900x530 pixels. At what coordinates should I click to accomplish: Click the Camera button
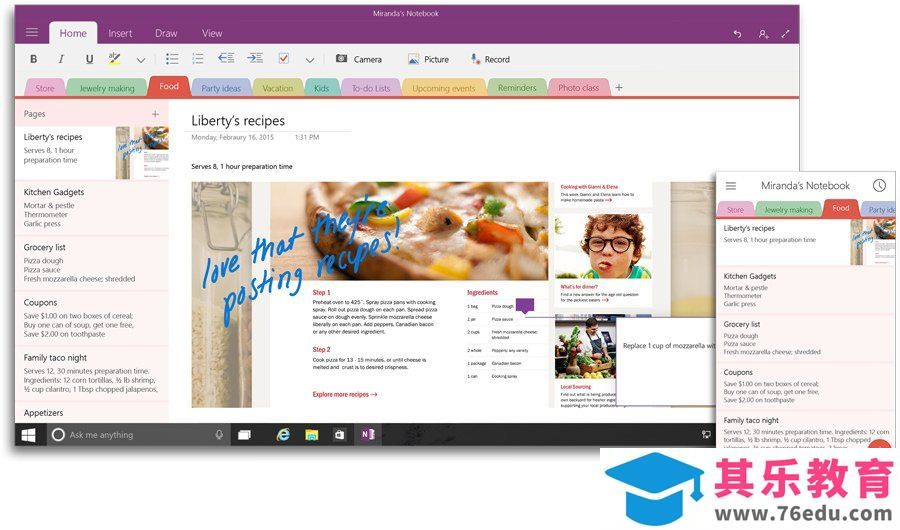coord(359,59)
